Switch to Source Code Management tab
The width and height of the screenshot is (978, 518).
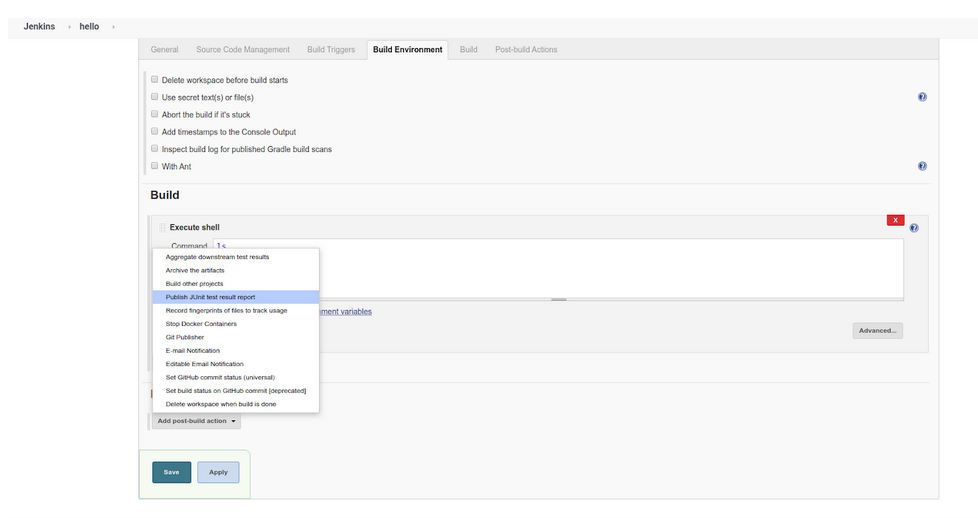[x=243, y=49]
